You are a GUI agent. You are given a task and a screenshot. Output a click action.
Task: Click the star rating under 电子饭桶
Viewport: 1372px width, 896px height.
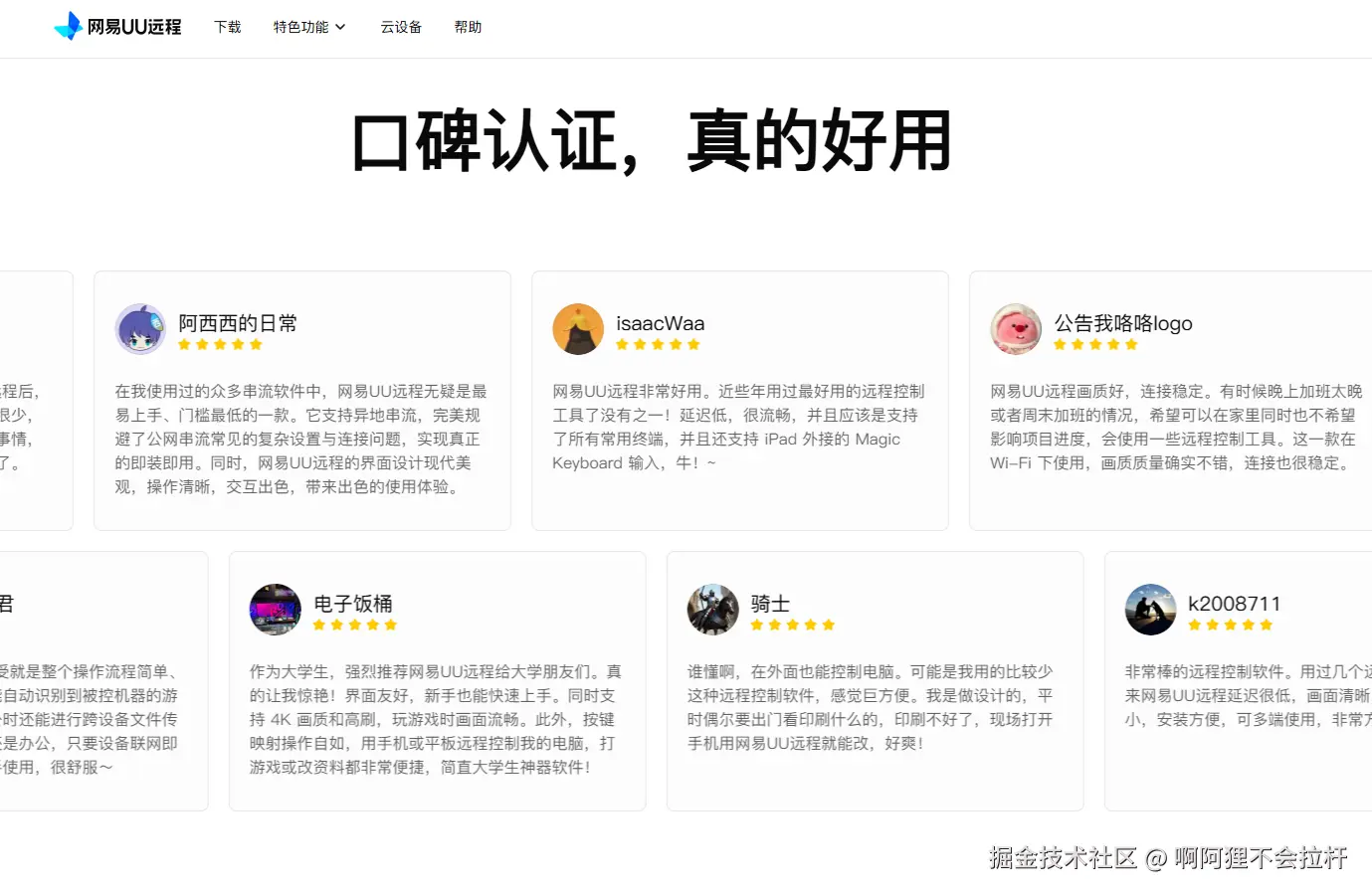(x=355, y=625)
